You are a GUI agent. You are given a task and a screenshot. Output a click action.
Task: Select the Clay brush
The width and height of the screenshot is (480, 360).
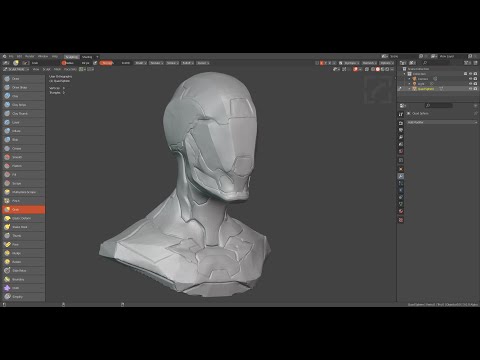click(x=23, y=96)
